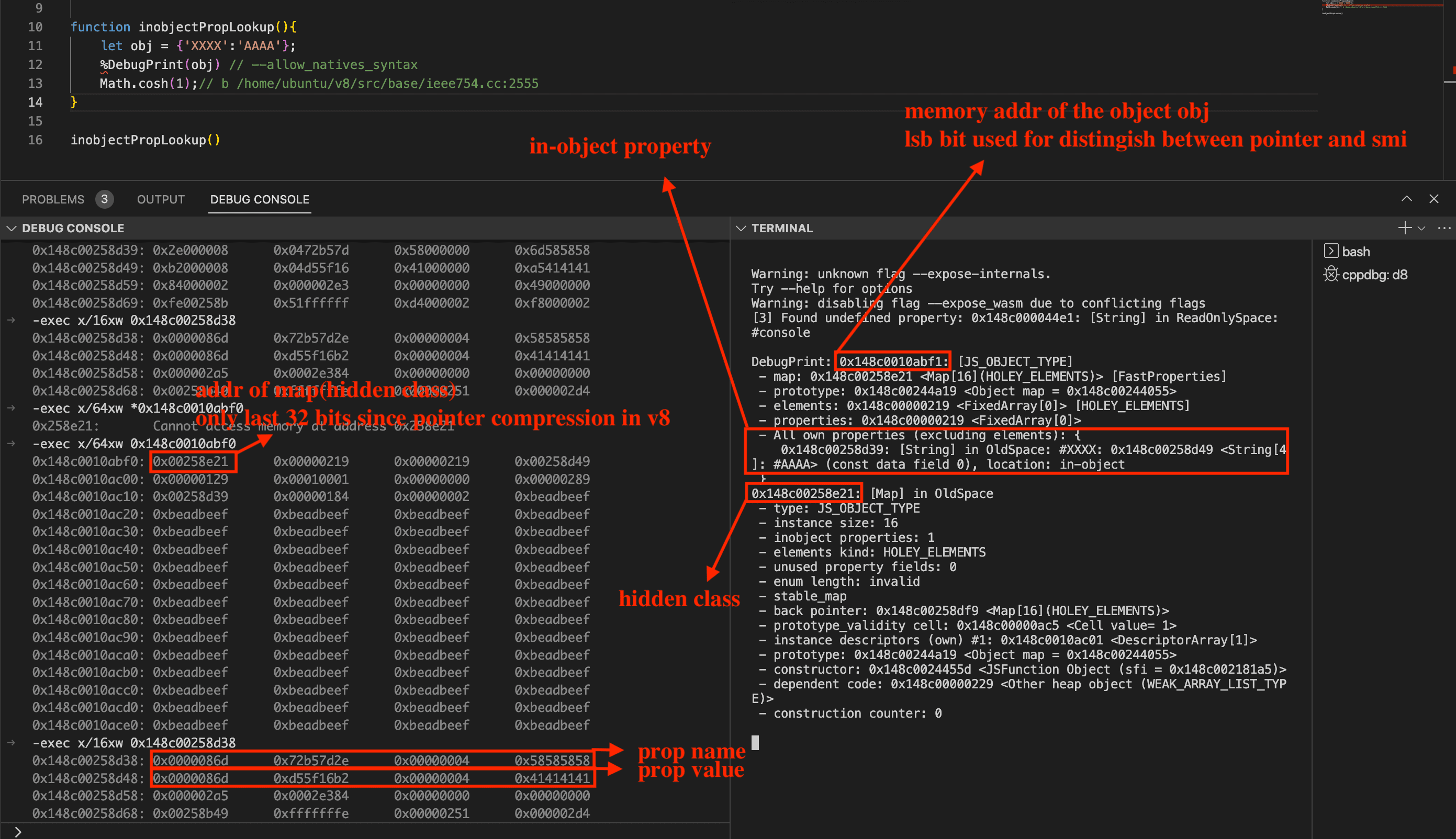The image size is (1456, 839).
Task: Open the terminal launch profile dropdown arrow
Action: (x=1421, y=228)
